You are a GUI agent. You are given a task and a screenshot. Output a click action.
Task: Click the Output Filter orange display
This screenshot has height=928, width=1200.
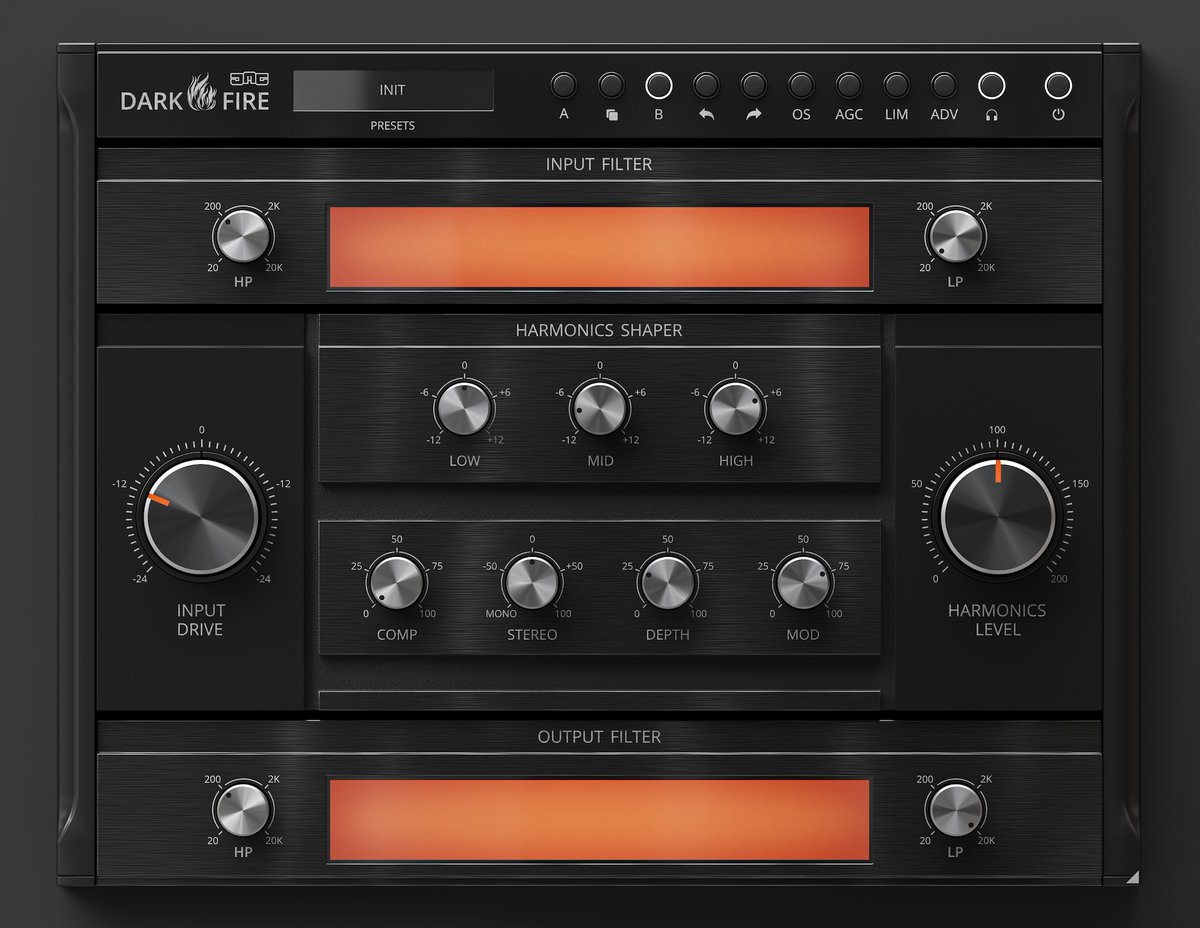point(599,820)
